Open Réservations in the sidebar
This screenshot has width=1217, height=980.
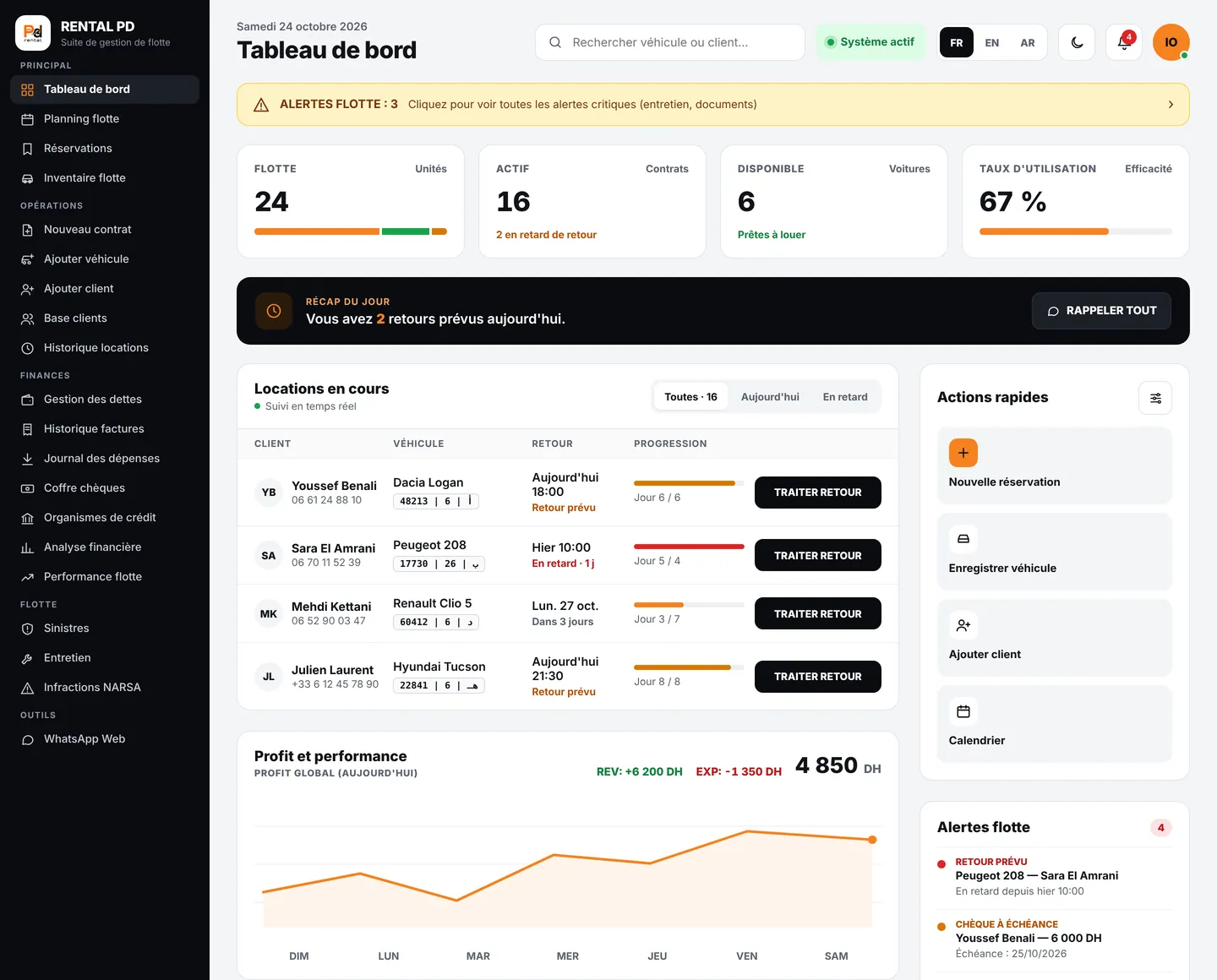[x=105, y=149]
